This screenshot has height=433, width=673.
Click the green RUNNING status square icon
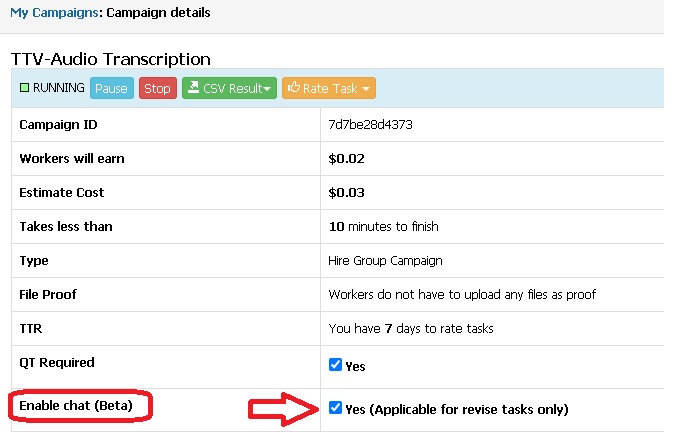(24, 88)
